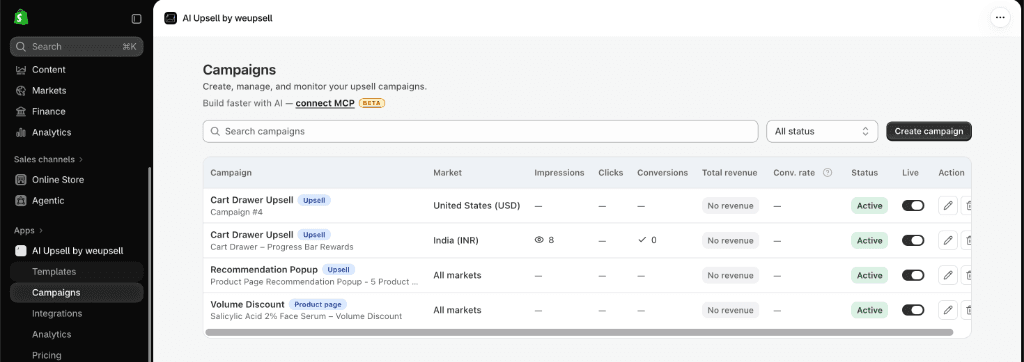Toggle Live switch for Recommendation Popup

tap(913, 275)
